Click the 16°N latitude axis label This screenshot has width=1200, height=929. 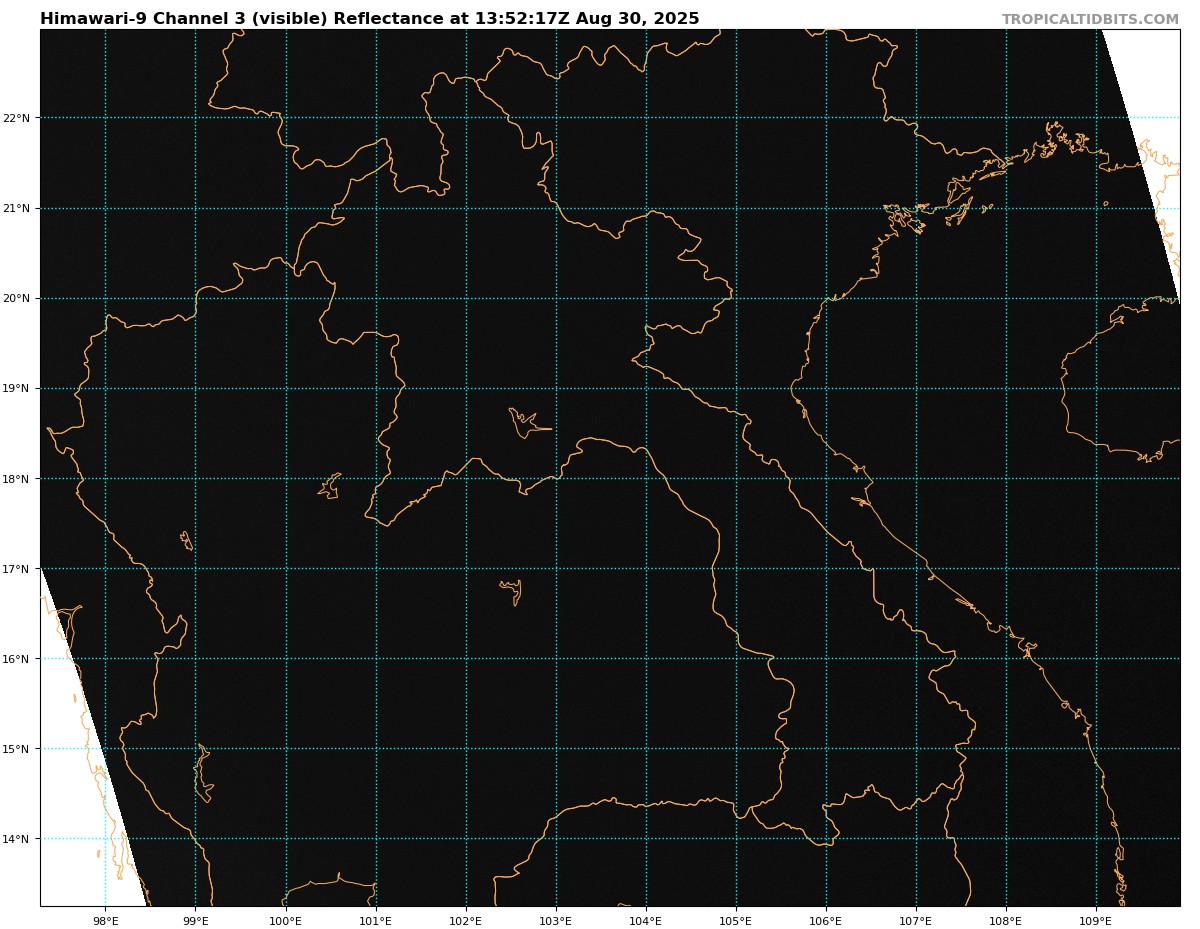point(16,659)
